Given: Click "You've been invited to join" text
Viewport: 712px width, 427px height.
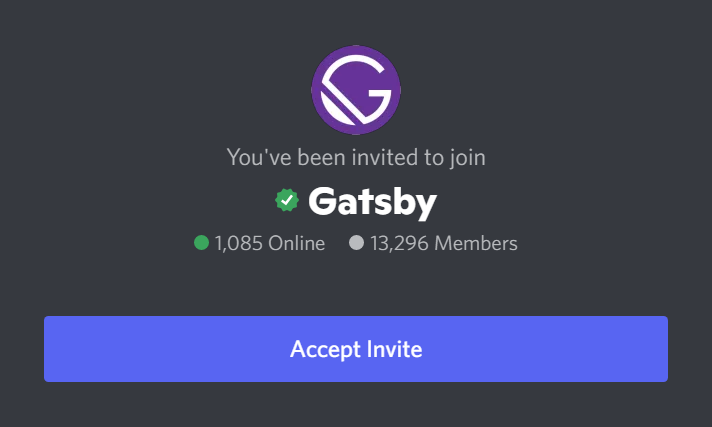Looking at the screenshot, I should (x=356, y=157).
